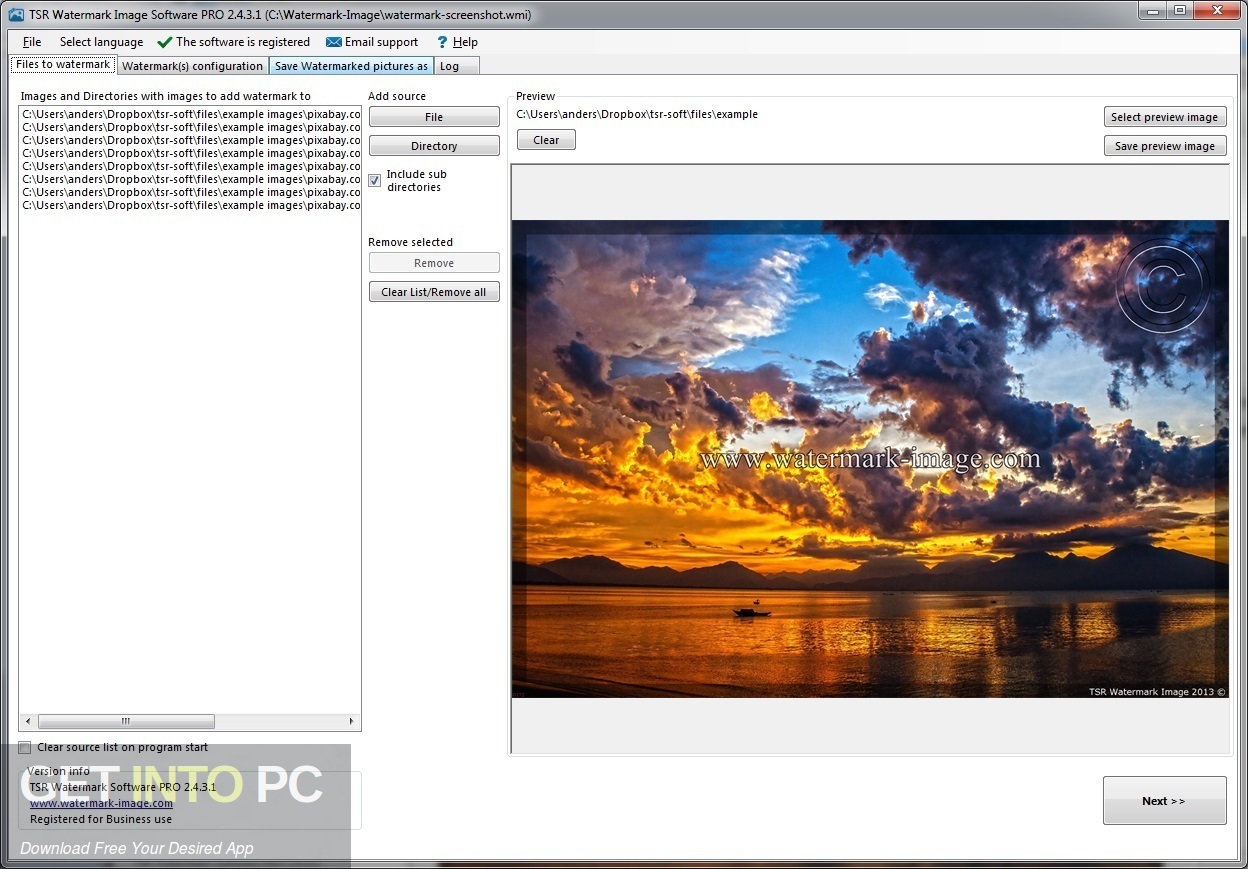Switch to Watermark(s) configuration tab
Screen dimensions: 1248x869
tap(192, 66)
